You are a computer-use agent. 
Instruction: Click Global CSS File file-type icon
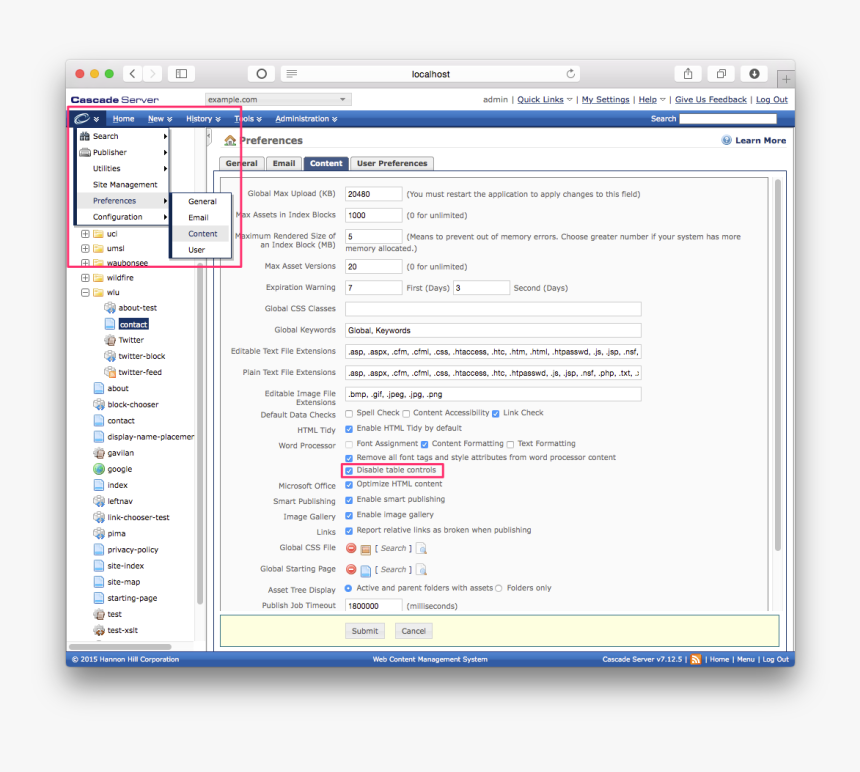366,549
